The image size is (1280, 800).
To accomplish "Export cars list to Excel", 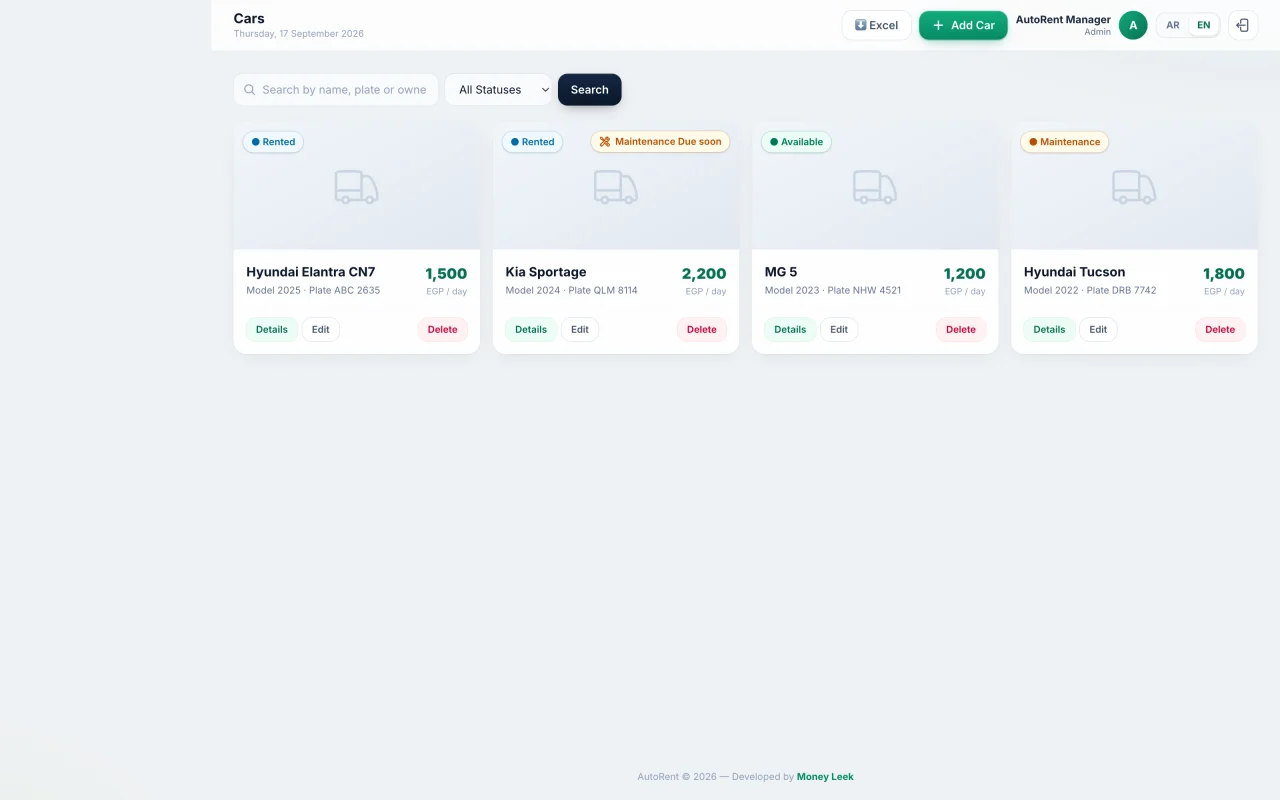I will click(876, 25).
